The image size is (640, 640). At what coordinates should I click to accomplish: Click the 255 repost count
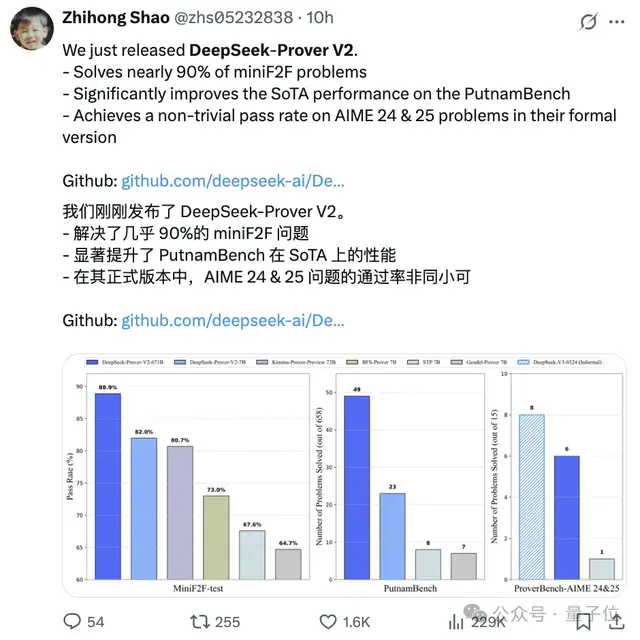click(x=227, y=621)
